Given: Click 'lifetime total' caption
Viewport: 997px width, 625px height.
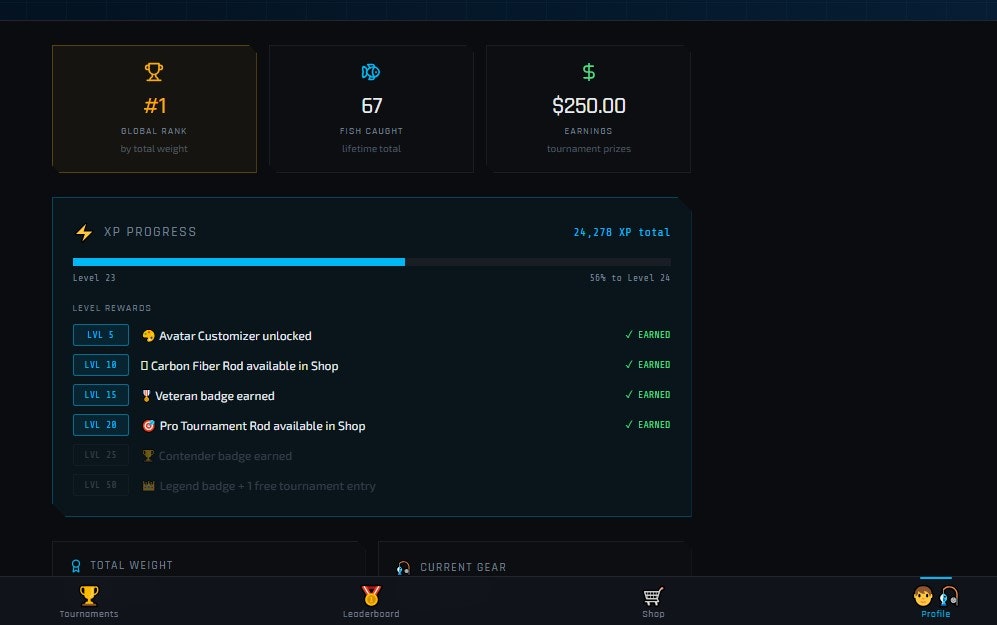Looking at the screenshot, I should (371, 149).
